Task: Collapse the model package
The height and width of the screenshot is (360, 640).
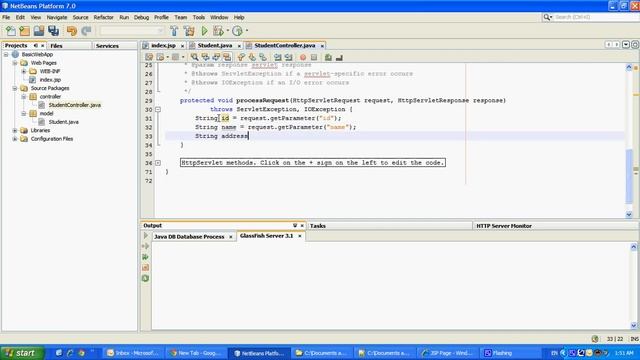Action: [x=24, y=113]
